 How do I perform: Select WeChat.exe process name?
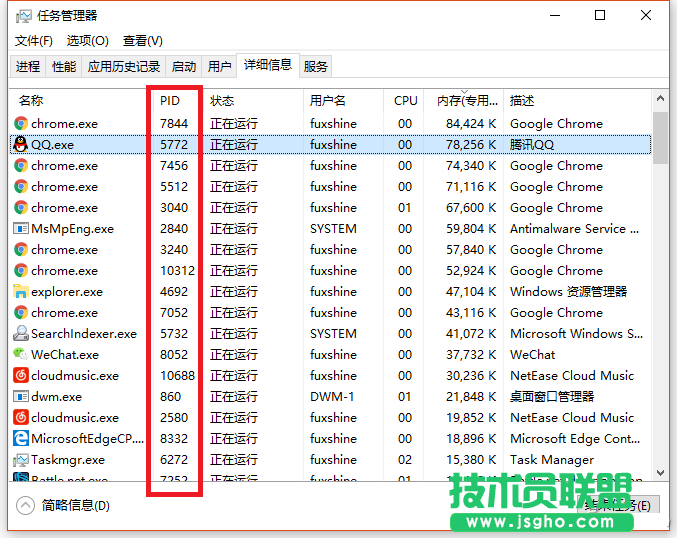(x=65, y=354)
